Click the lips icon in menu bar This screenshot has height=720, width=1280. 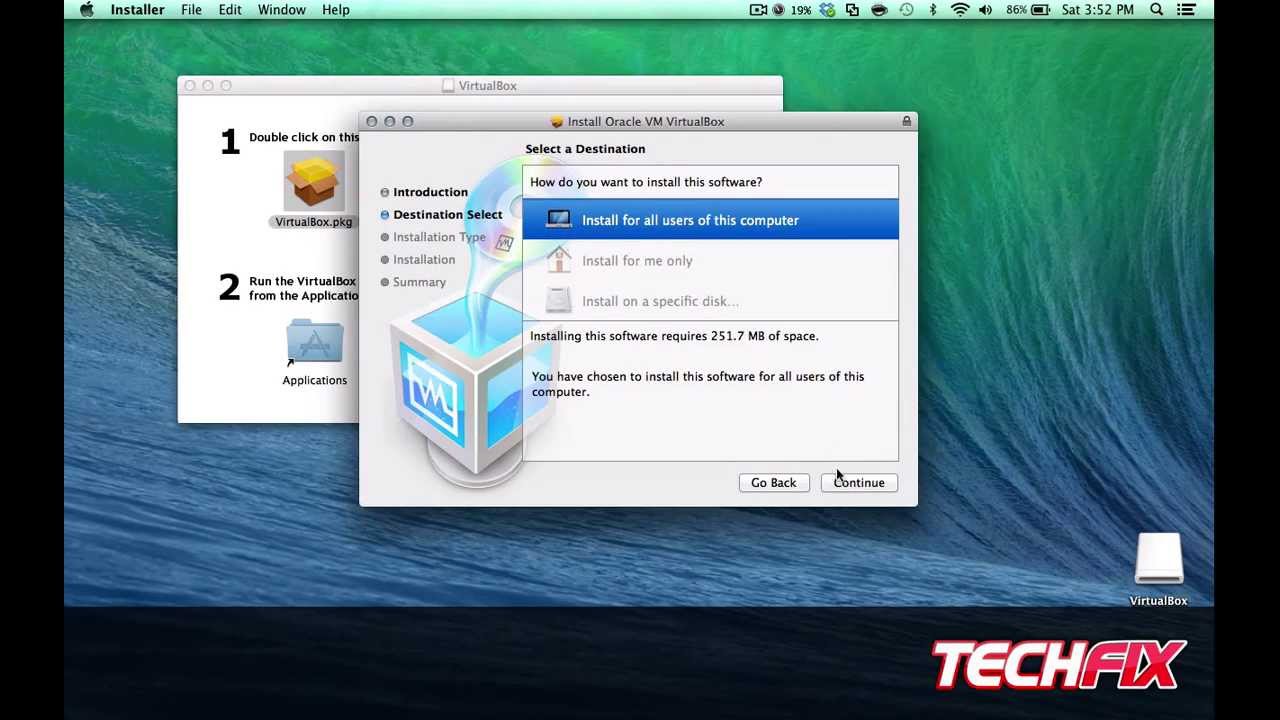click(879, 10)
